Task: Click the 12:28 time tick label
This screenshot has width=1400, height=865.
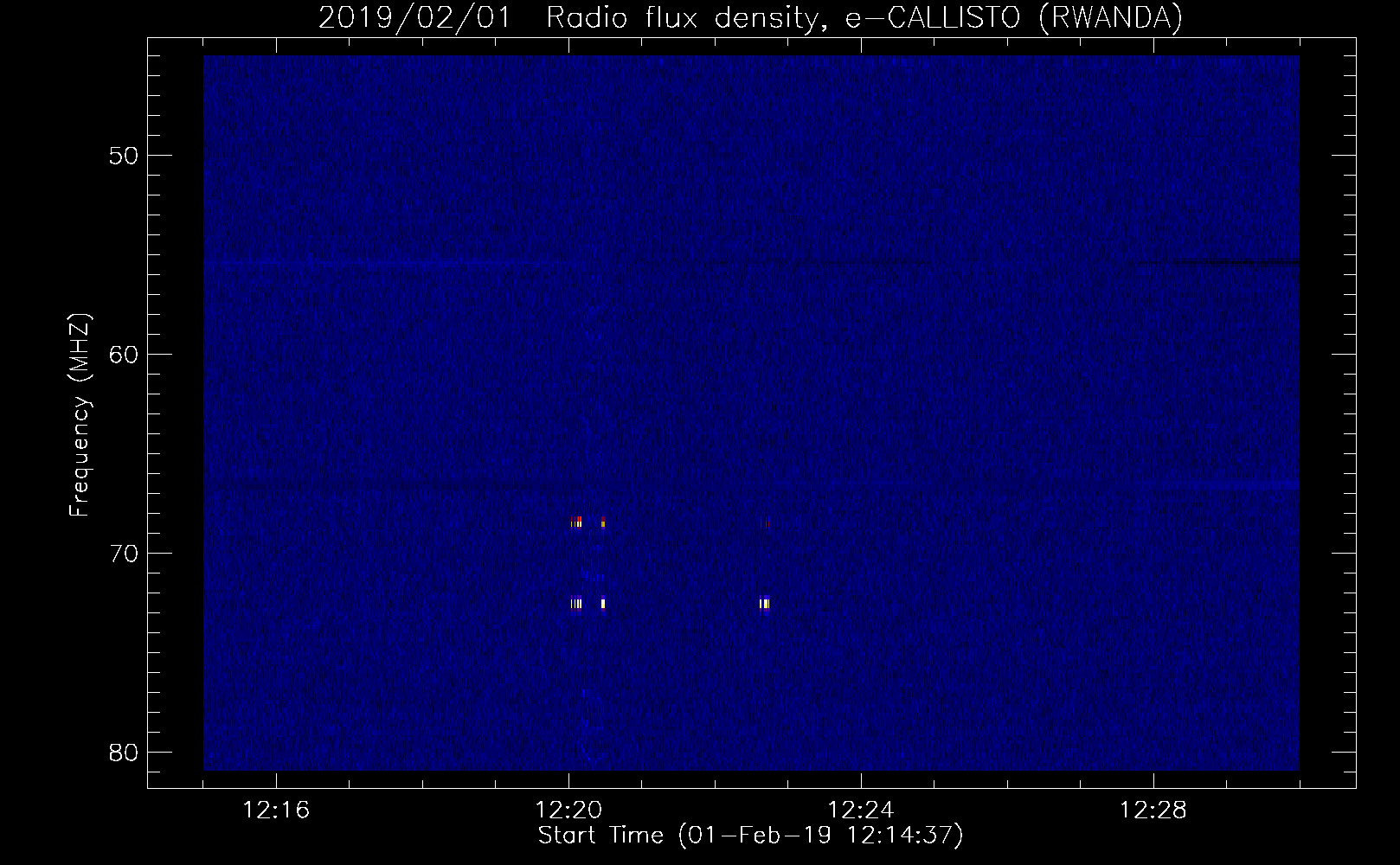Action: coord(1153,811)
